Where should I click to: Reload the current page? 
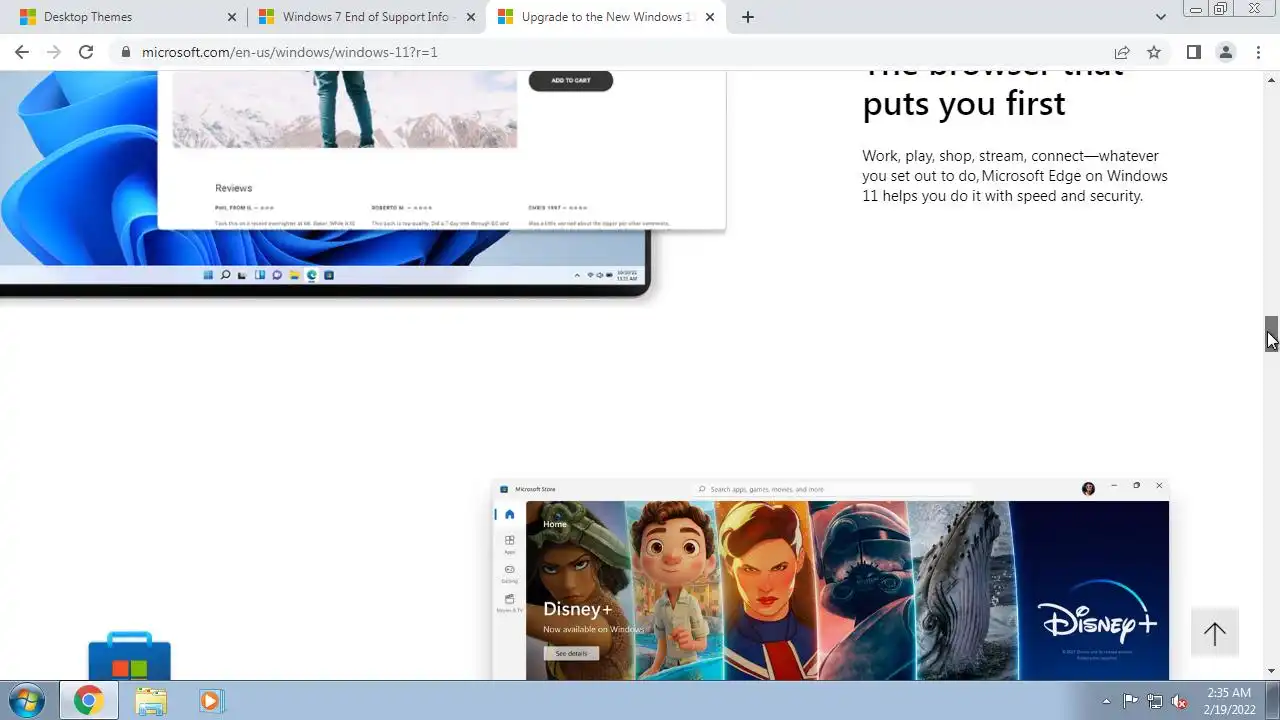coord(86,52)
